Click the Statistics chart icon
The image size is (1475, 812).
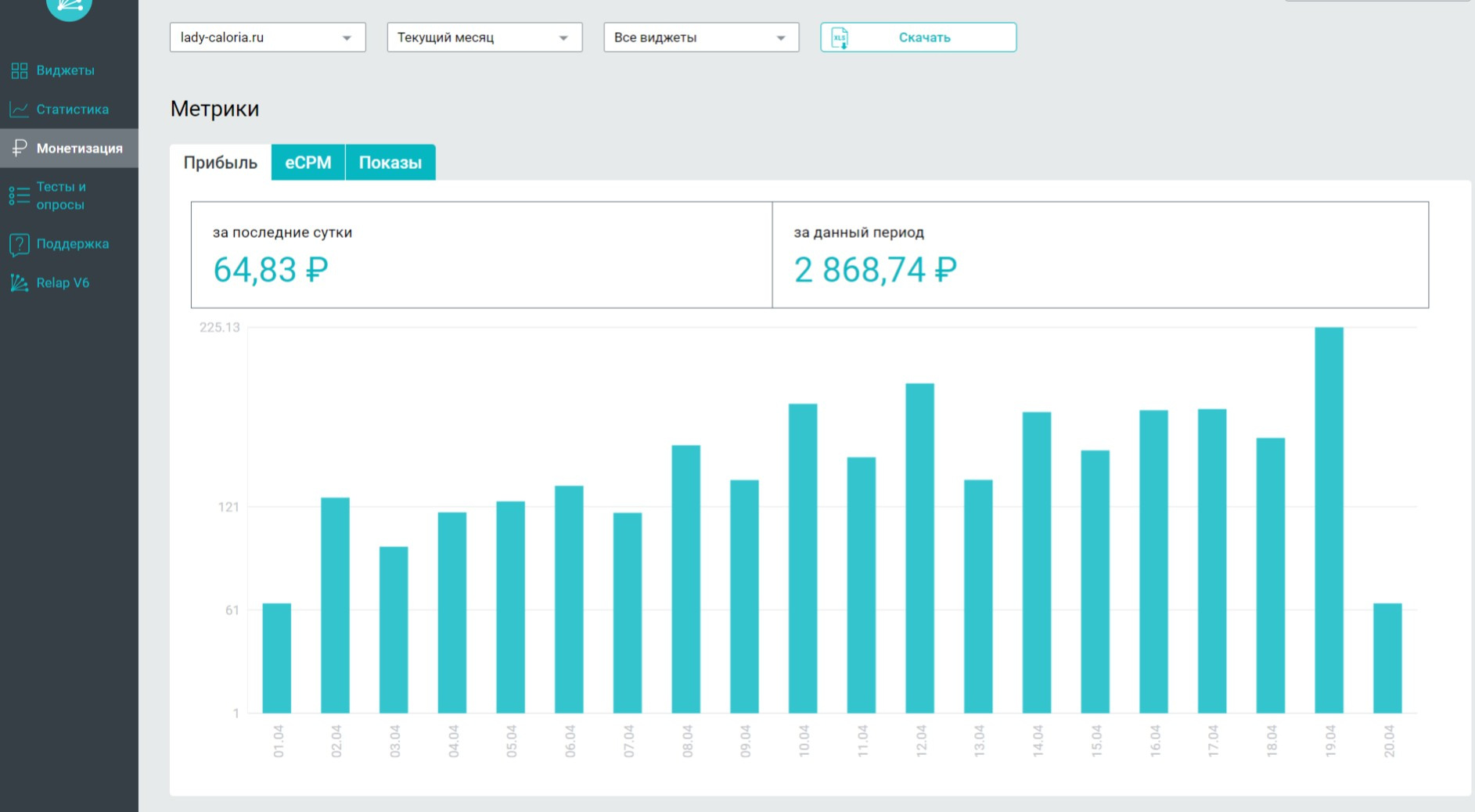coord(20,110)
